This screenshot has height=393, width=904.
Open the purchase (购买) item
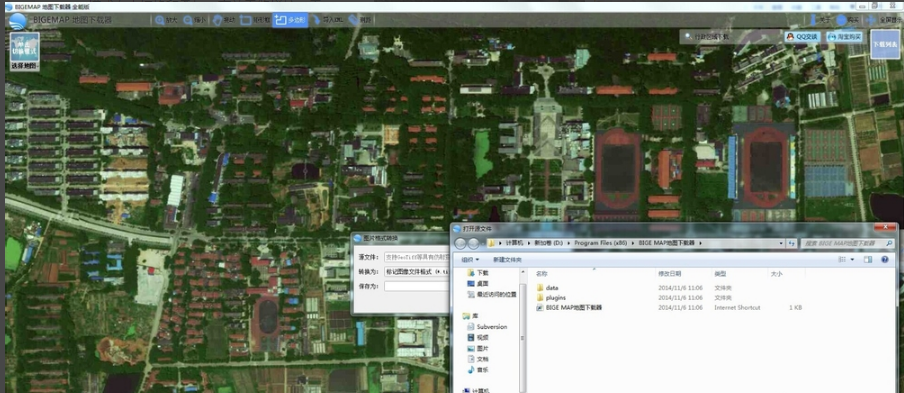[848, 20]
